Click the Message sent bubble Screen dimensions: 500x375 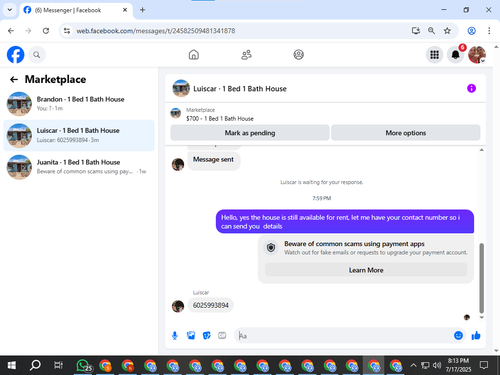(213, 160)
